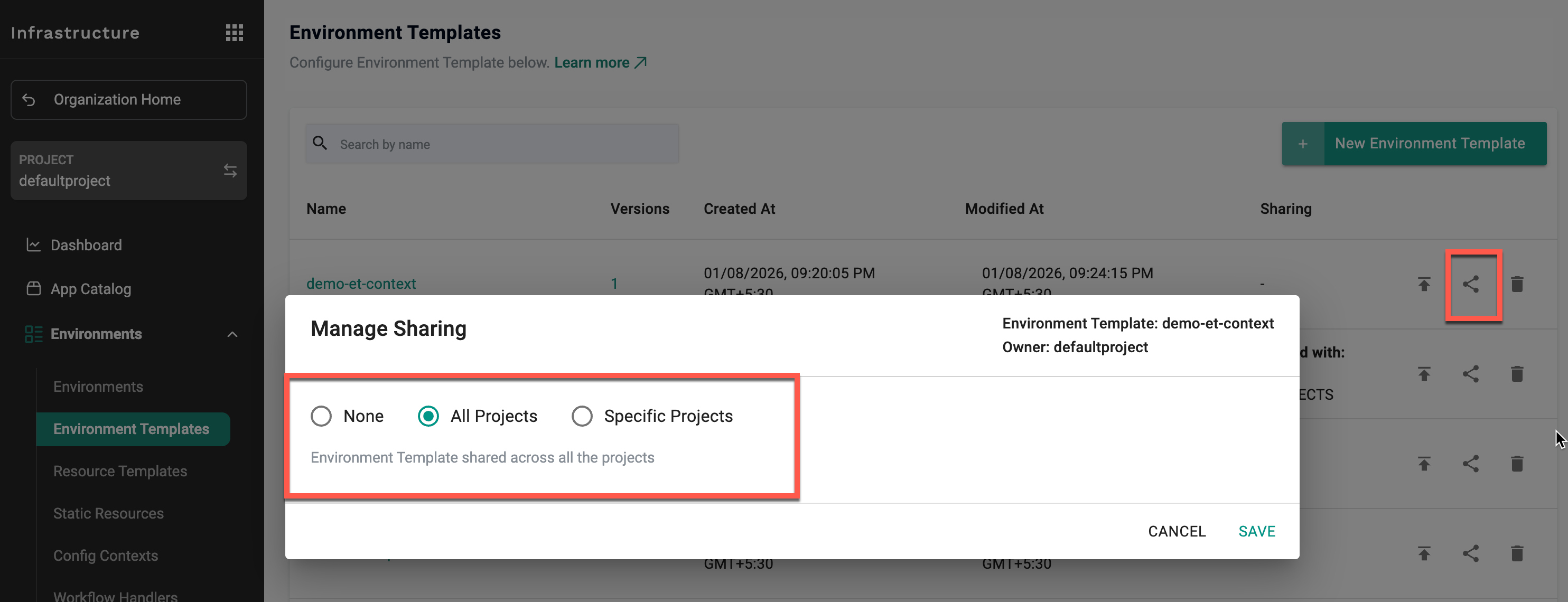The width and height of the screenshot is (1568, 602).
Task: Collapse the Environments sidebar section
Action: point(232,334)
